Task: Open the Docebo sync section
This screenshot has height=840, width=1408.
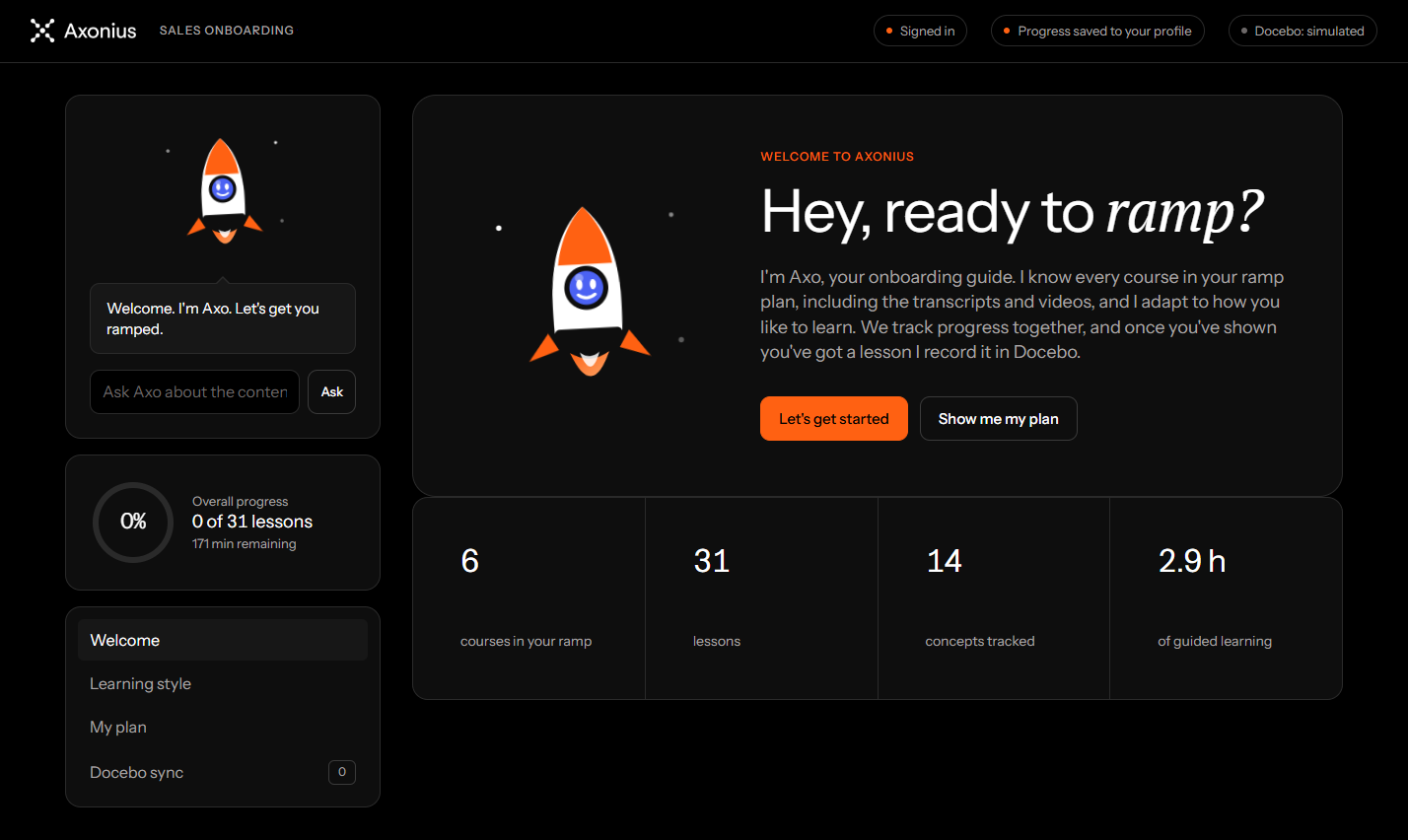Action: pyautogui.click(x=223, y=772)
